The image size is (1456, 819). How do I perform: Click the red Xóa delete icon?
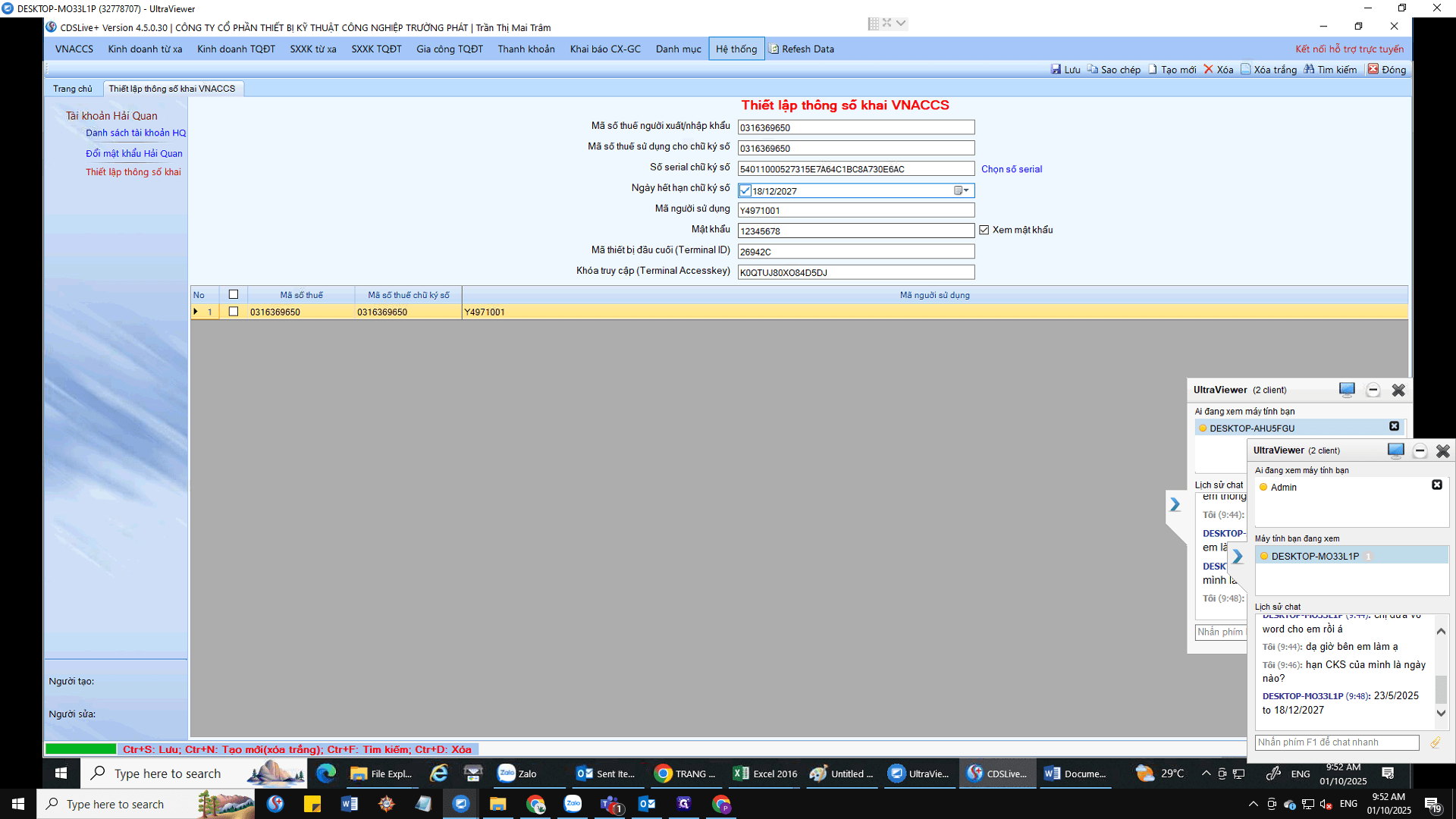[1209, 69]
